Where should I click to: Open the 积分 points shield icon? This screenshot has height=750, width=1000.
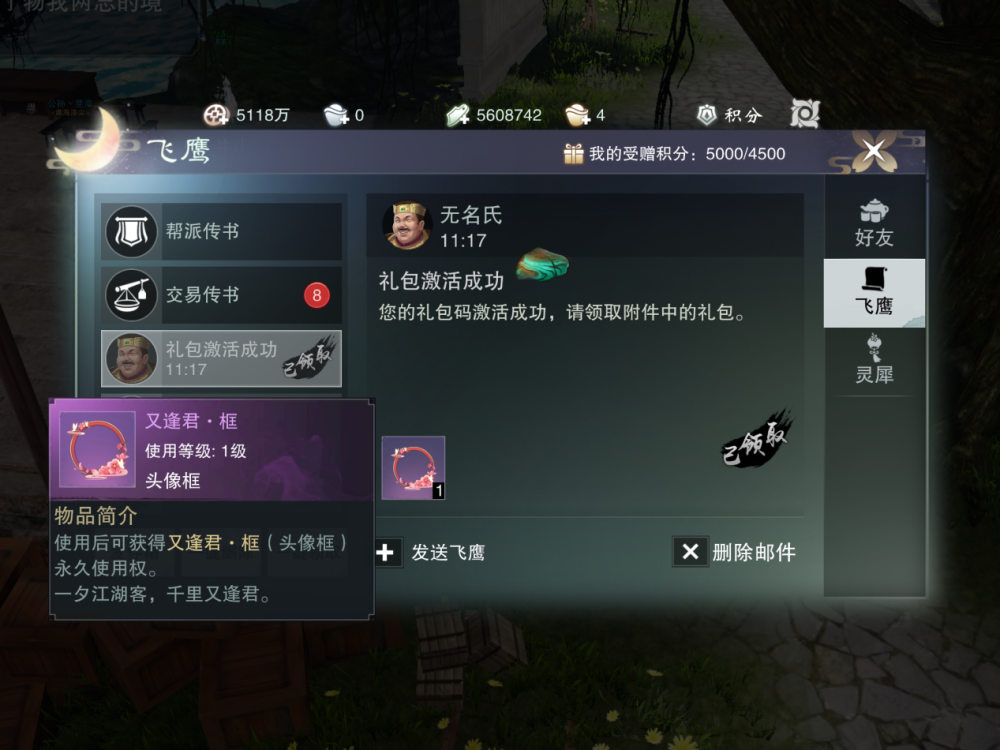pyautogui.click(x=707, y=115)
